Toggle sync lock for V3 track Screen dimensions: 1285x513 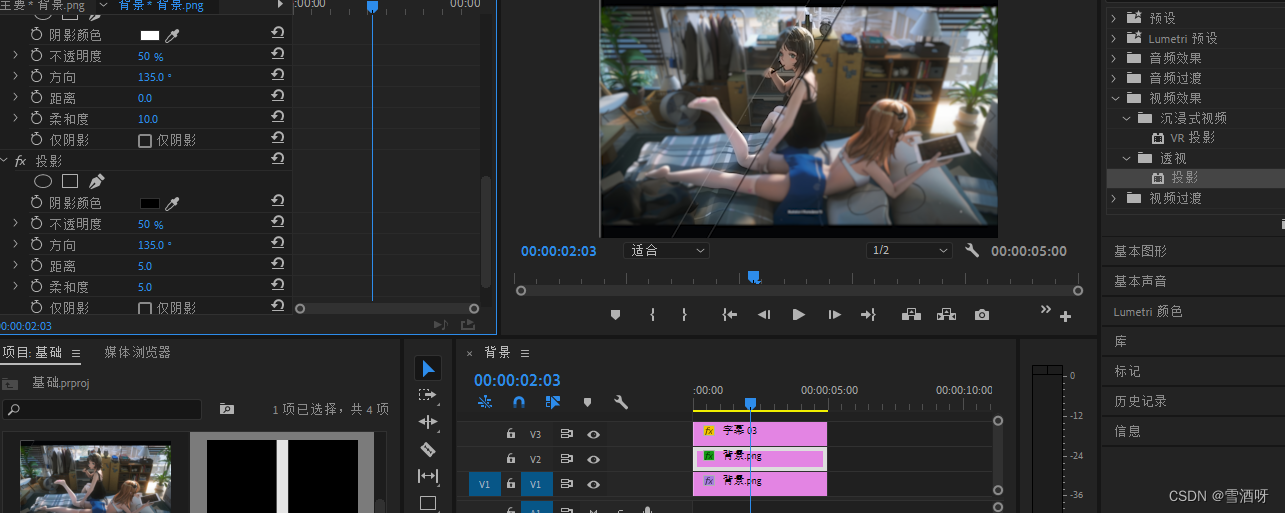(566, 434)
